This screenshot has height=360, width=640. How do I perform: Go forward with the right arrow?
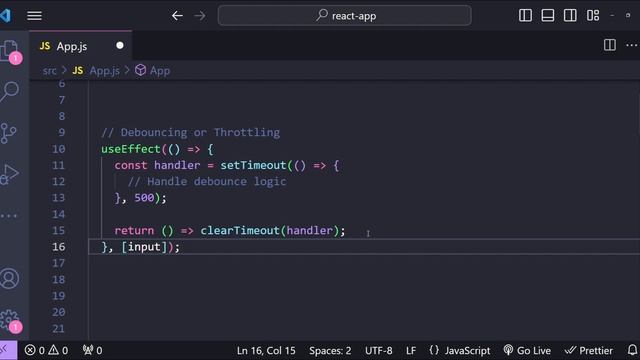(x=200, y=16)
